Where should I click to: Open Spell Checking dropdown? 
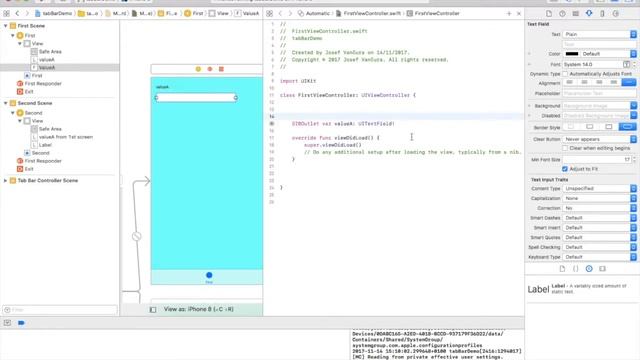pyautogui.click(x=600, y=247)
